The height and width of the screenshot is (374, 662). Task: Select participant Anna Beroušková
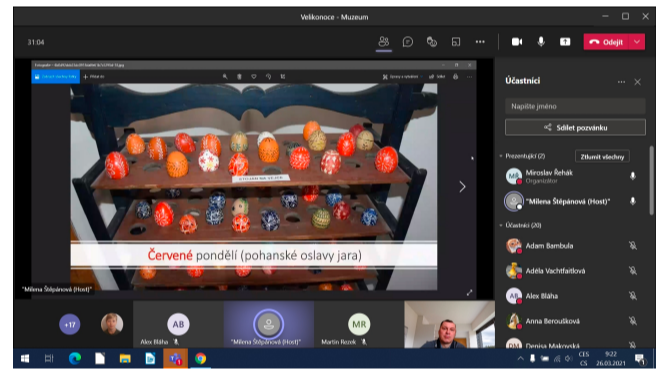[552, 322]
